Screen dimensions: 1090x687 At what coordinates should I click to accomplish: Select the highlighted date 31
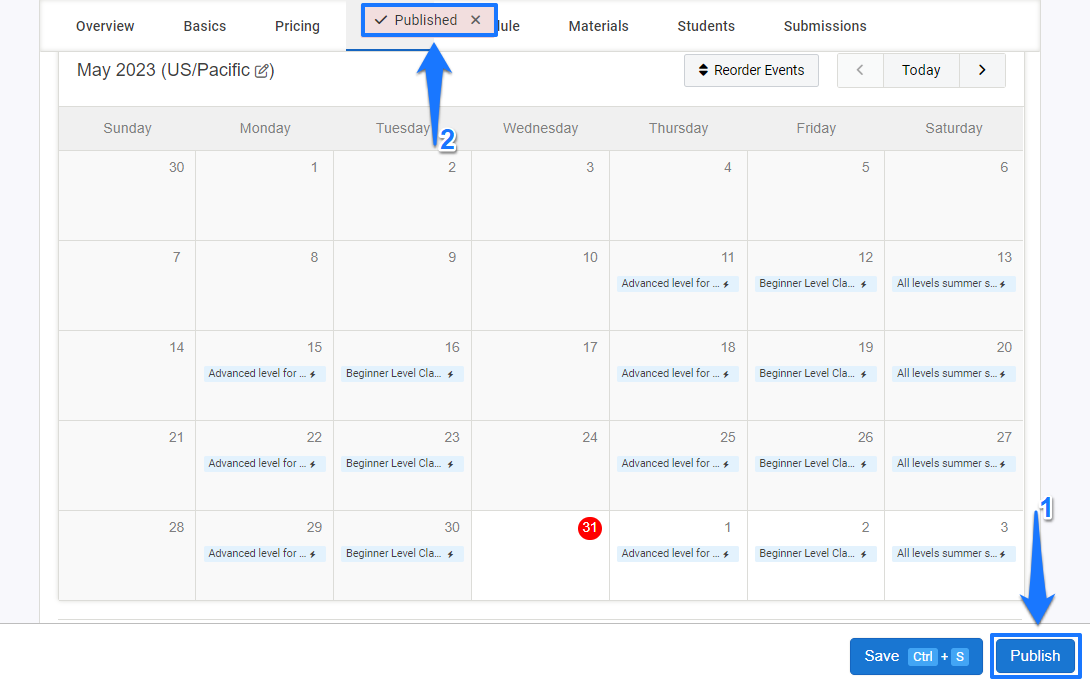589,528
